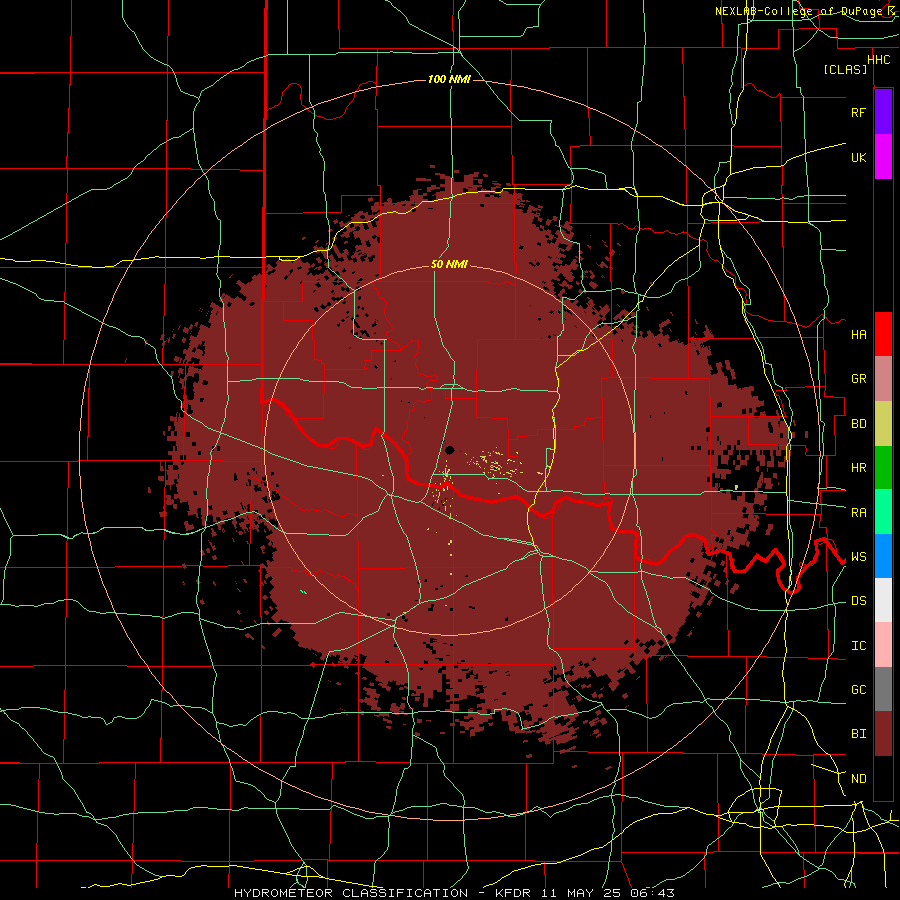Click the UK magenta legend swatch

[x=883, y=157]
